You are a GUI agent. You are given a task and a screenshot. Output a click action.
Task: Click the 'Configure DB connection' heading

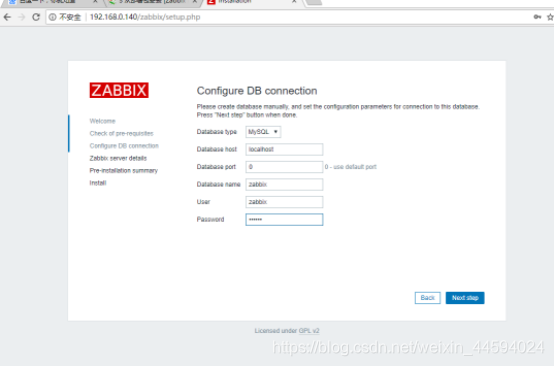click(x=257, y=91)
